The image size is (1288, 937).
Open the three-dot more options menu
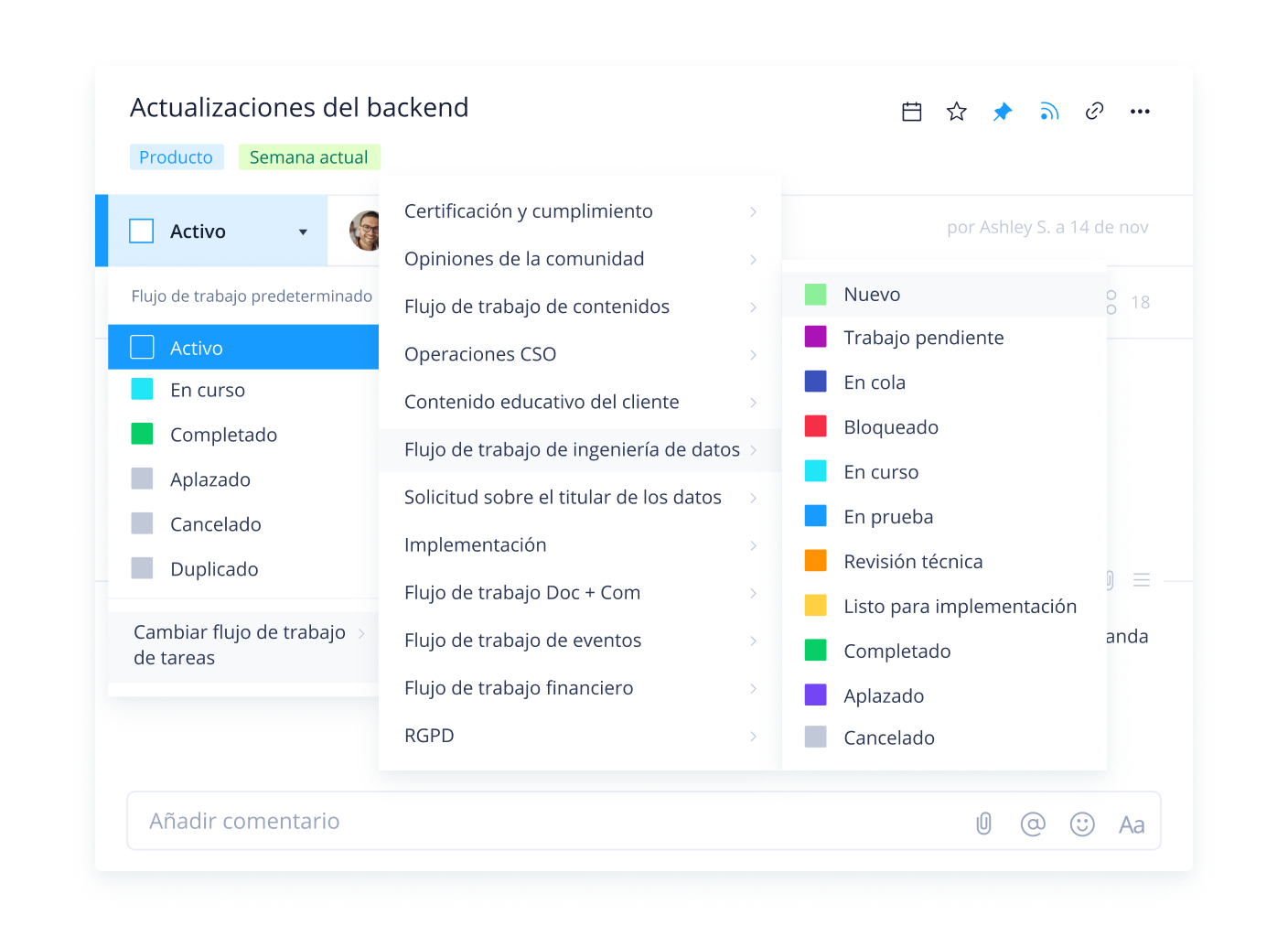[x=1140, y=112]
